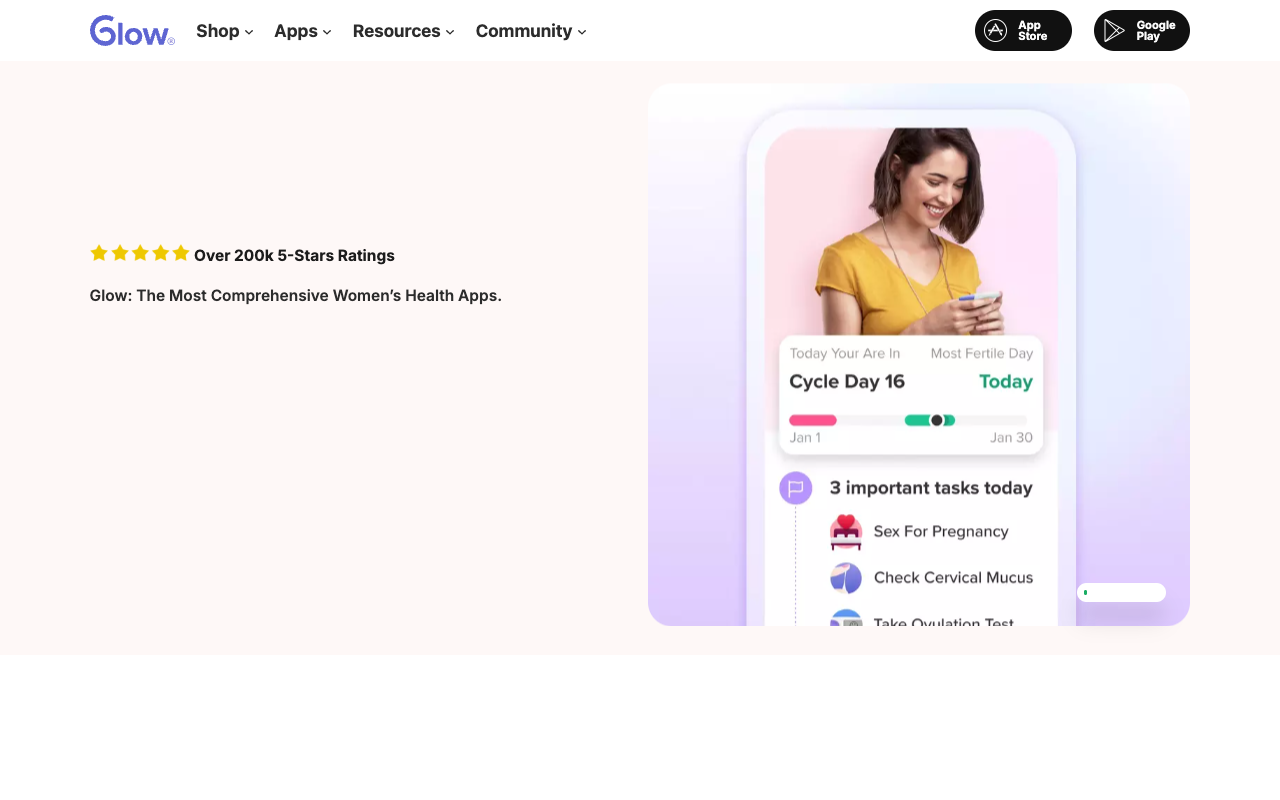Click the 'Most Comprehensive Women's Health Apps' heading
The height and width of the screenshot is (800, 1280).
pos(296,296)
